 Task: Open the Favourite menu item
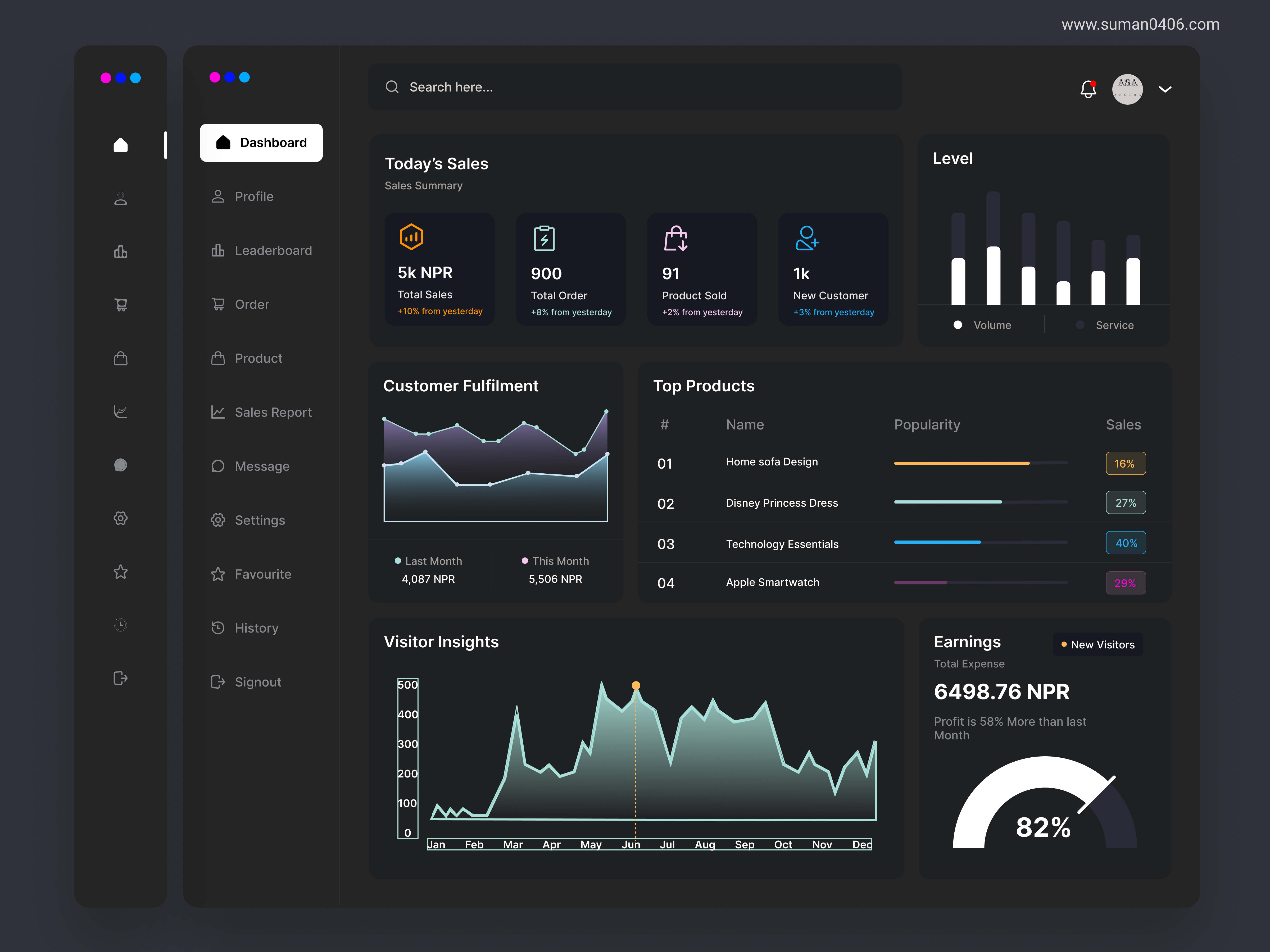tap(263, 574)
